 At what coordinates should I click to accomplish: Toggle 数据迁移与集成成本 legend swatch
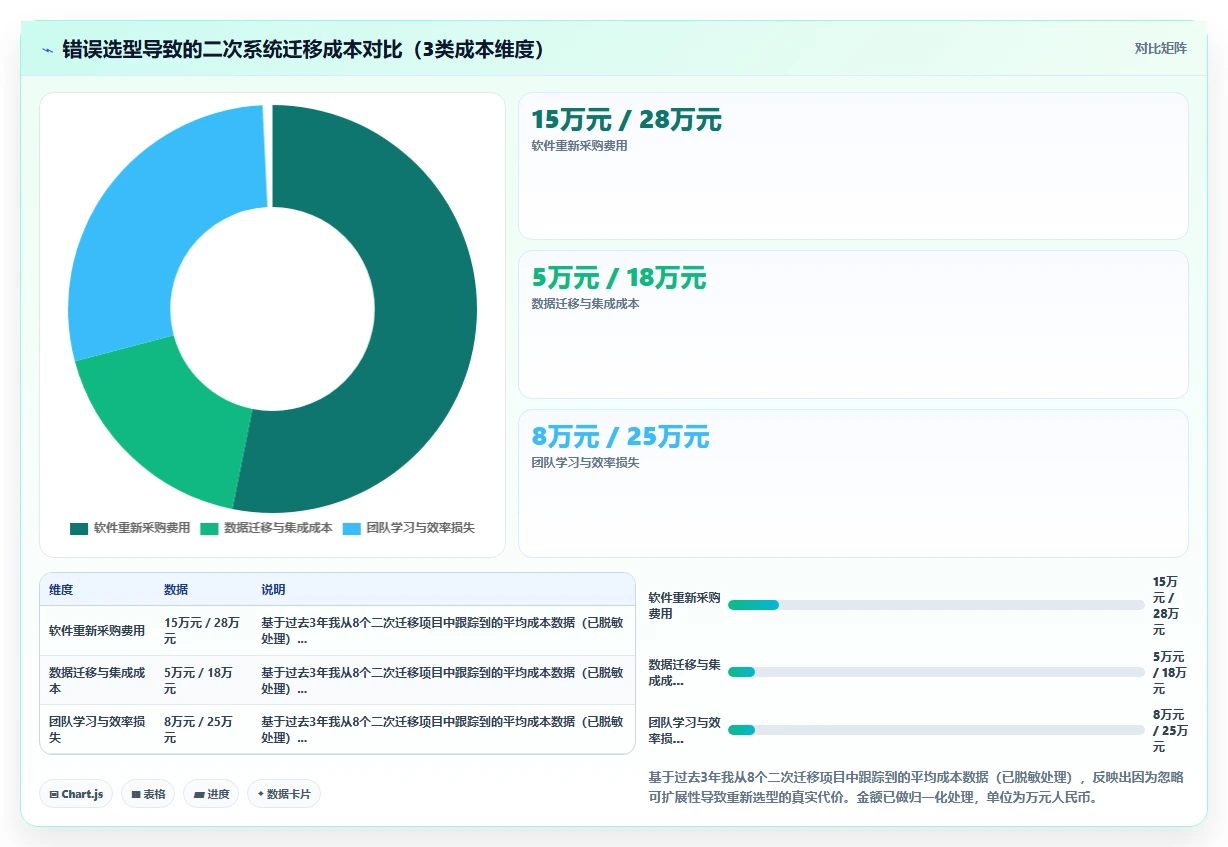pos(210,528)
